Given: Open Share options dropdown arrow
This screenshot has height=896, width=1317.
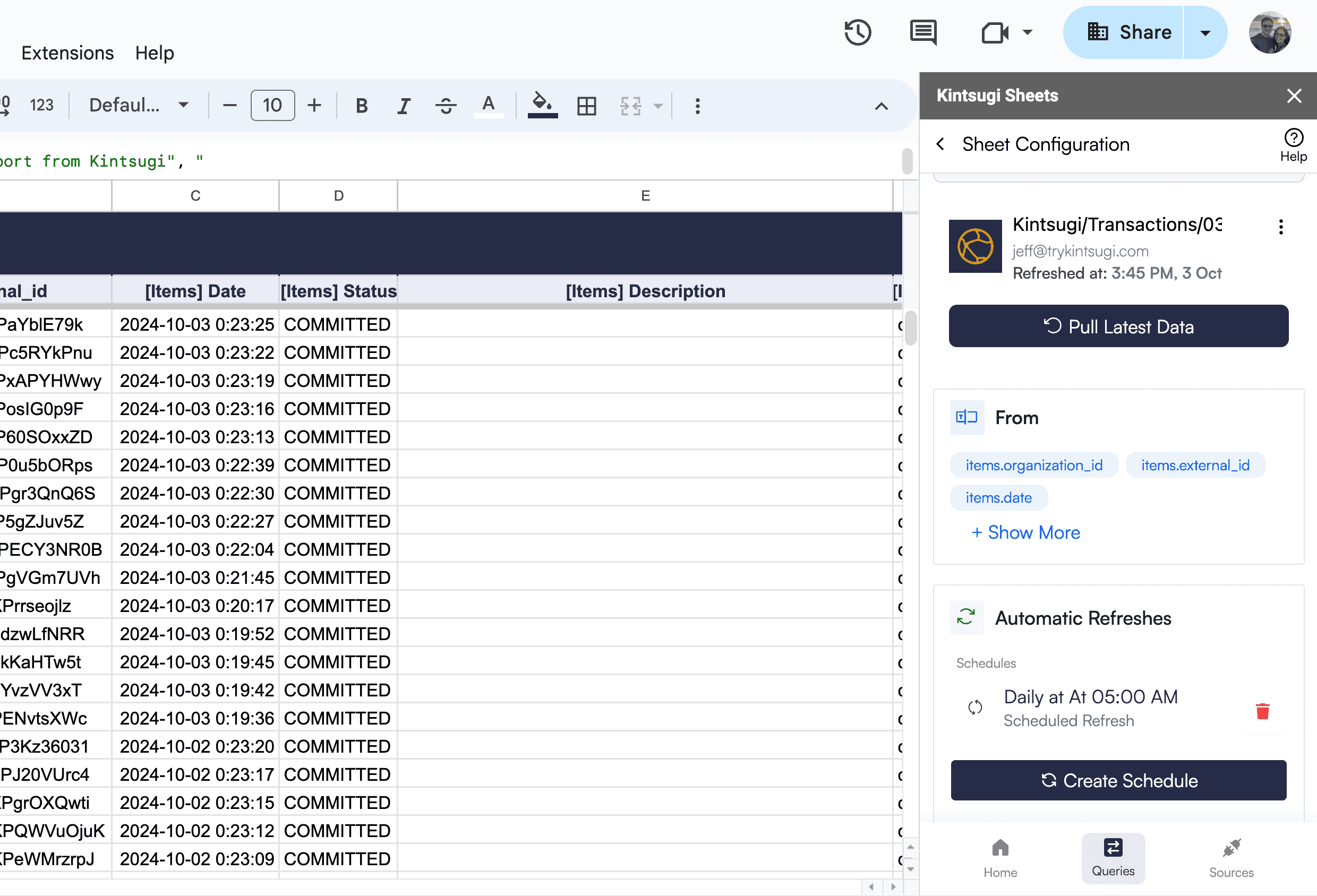Looking at the screenshot, I should click(1205, 33).
